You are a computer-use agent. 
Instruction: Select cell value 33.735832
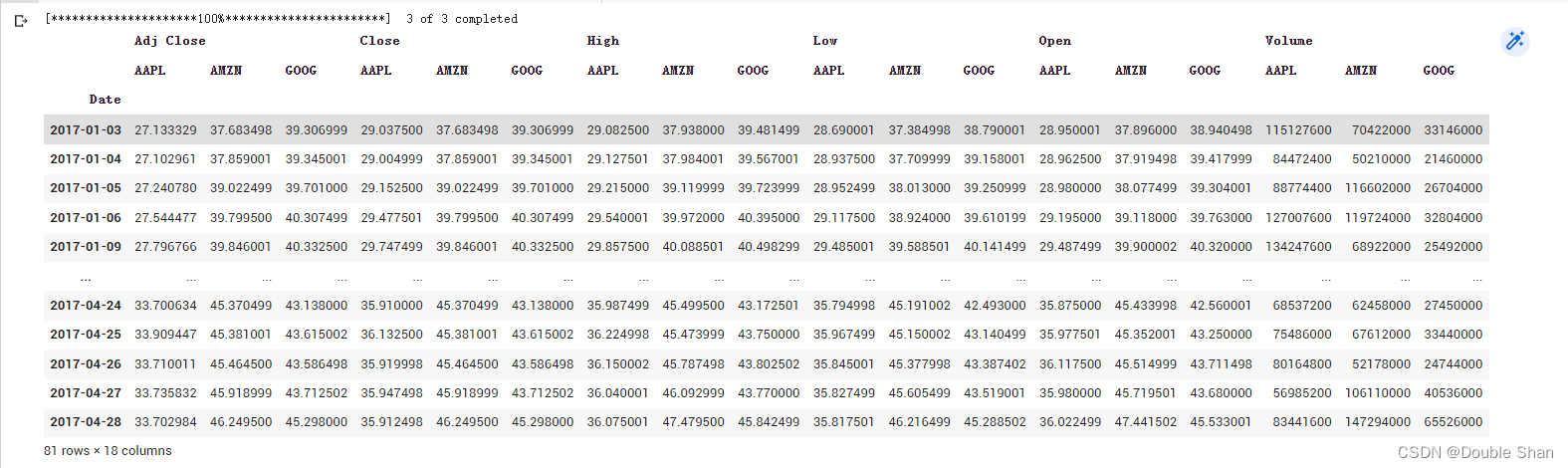[x=165, y=392]
